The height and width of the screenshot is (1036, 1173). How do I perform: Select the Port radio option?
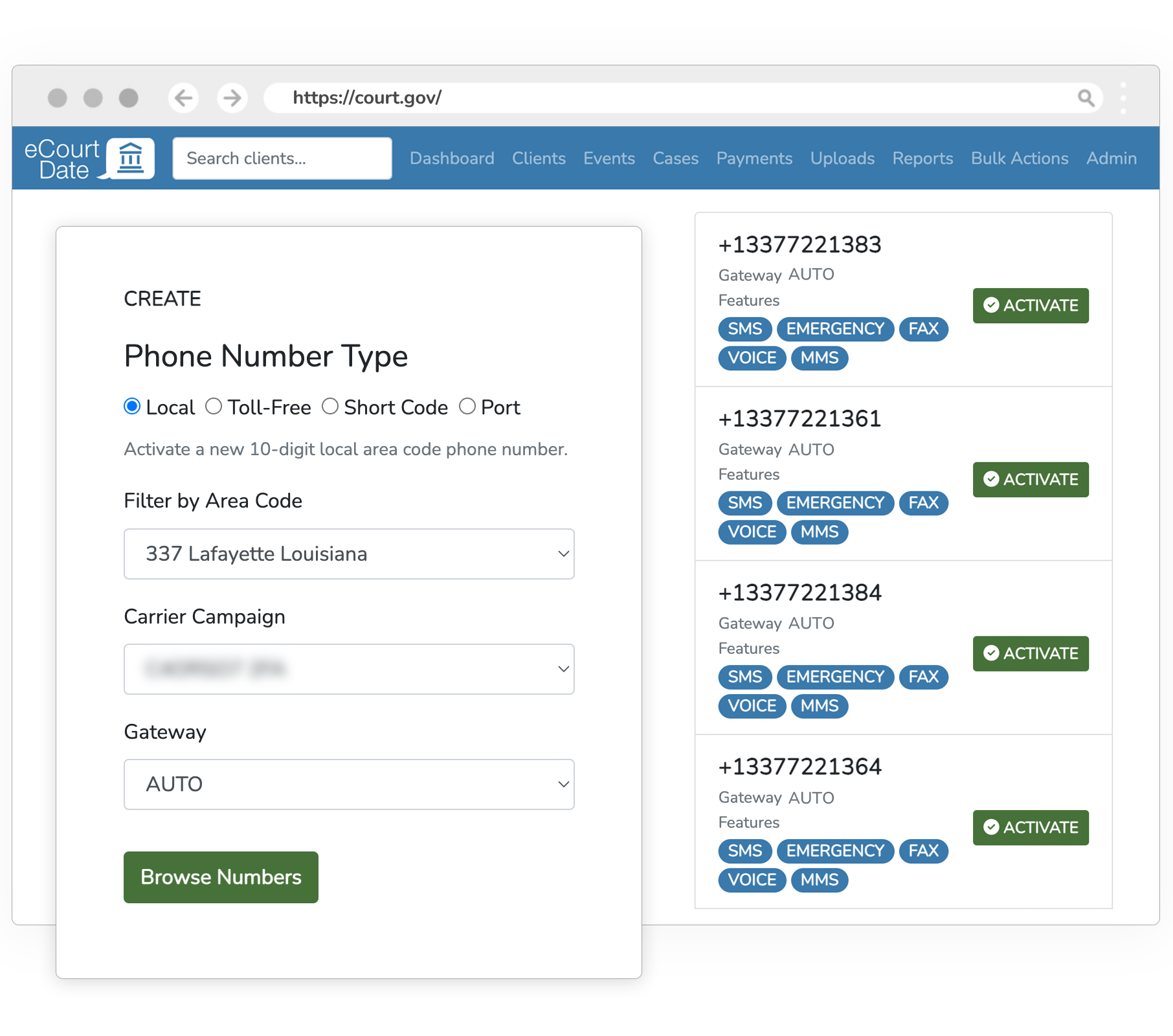[x=467, y=407]
